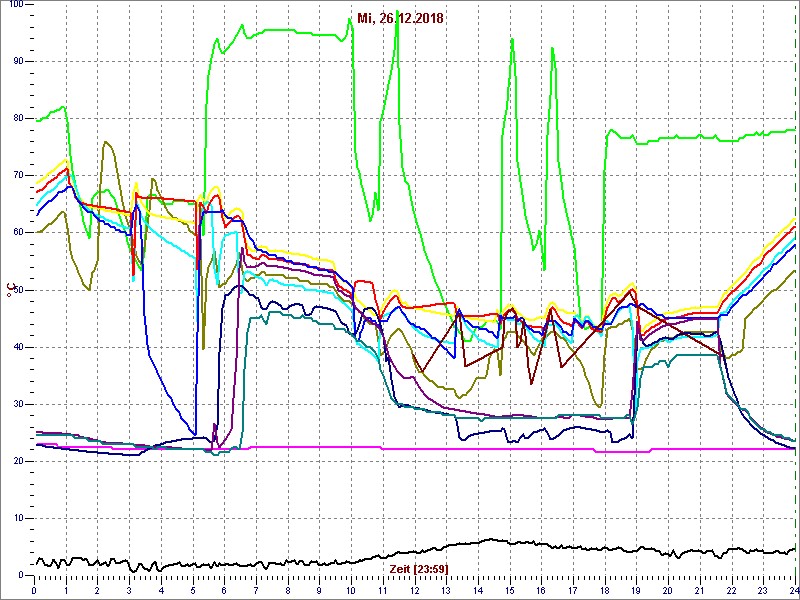Select hour 9 on the time axis
Viewport: 800px width, 600px height.
319,590
